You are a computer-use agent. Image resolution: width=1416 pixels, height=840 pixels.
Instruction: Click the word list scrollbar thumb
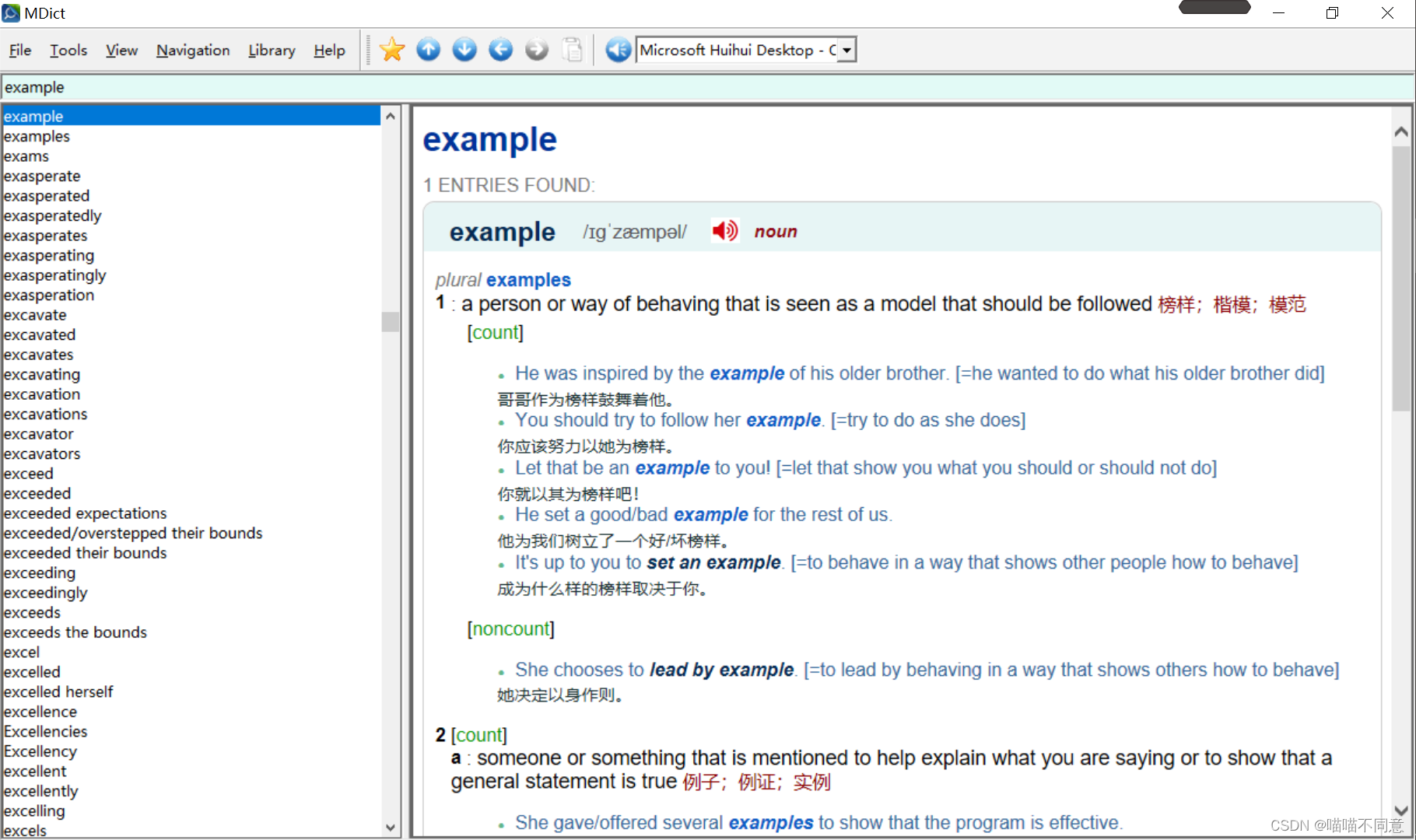click(x=391, y=322)
